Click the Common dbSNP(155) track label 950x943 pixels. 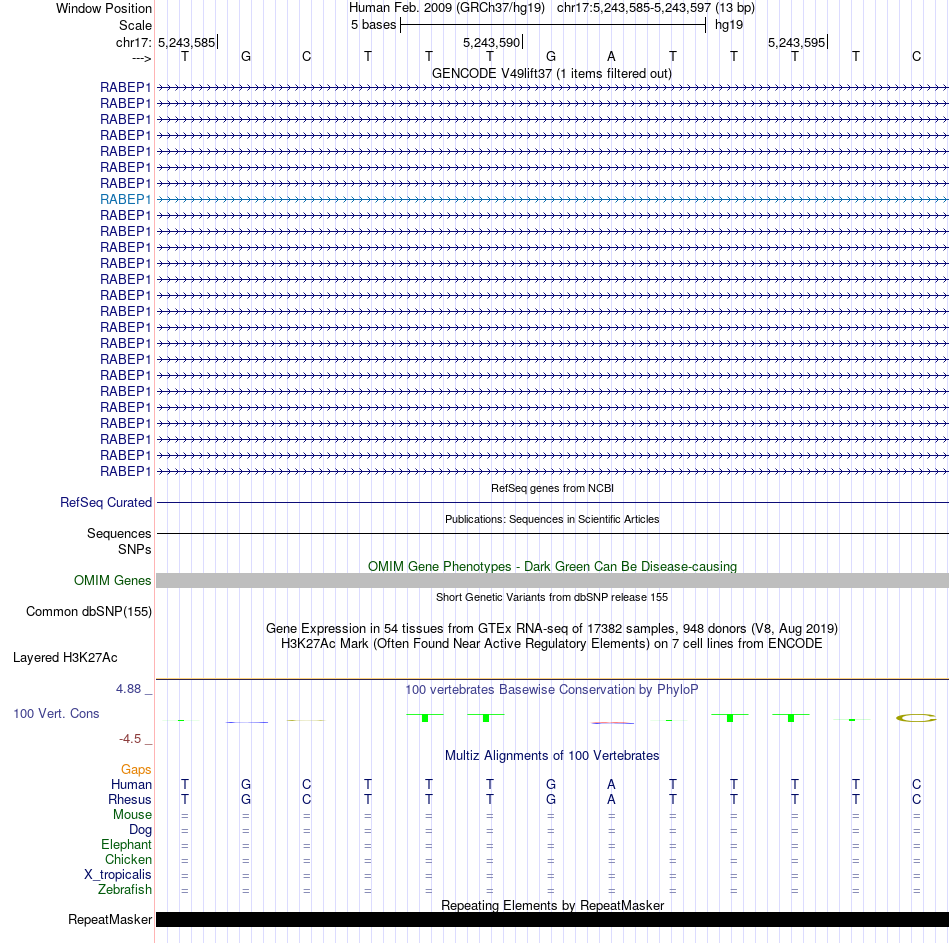click(x=88, y=611)
